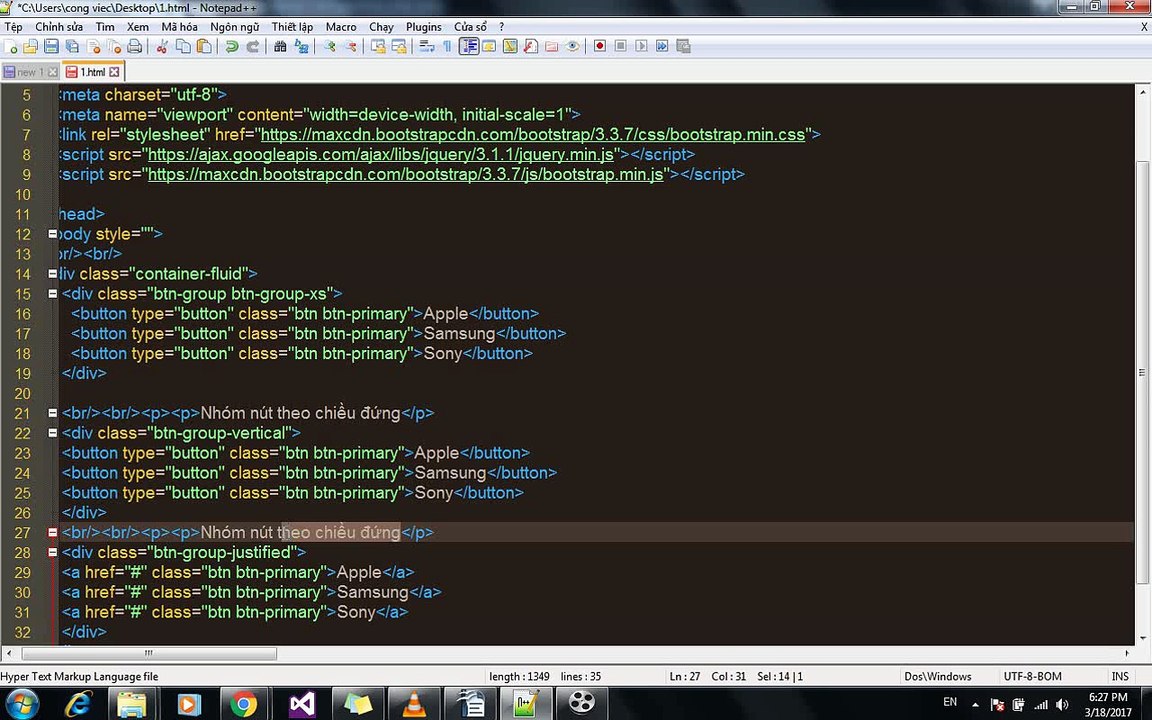The image size is (1152, 720).
Task: Open Replace via the toolbar icon
Action: pyautogui.click(x=301, y=46)
